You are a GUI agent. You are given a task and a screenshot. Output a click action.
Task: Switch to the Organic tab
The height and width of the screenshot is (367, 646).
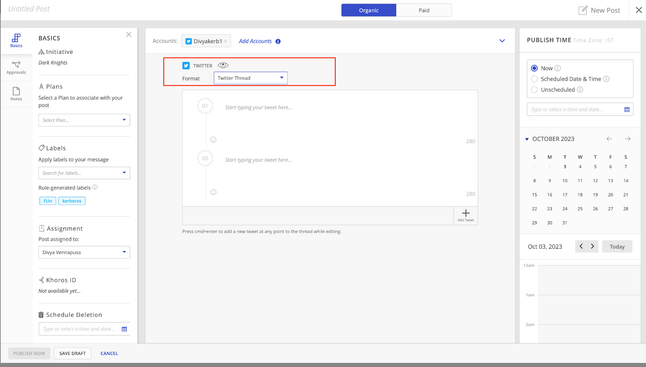(x=369, y=10)
